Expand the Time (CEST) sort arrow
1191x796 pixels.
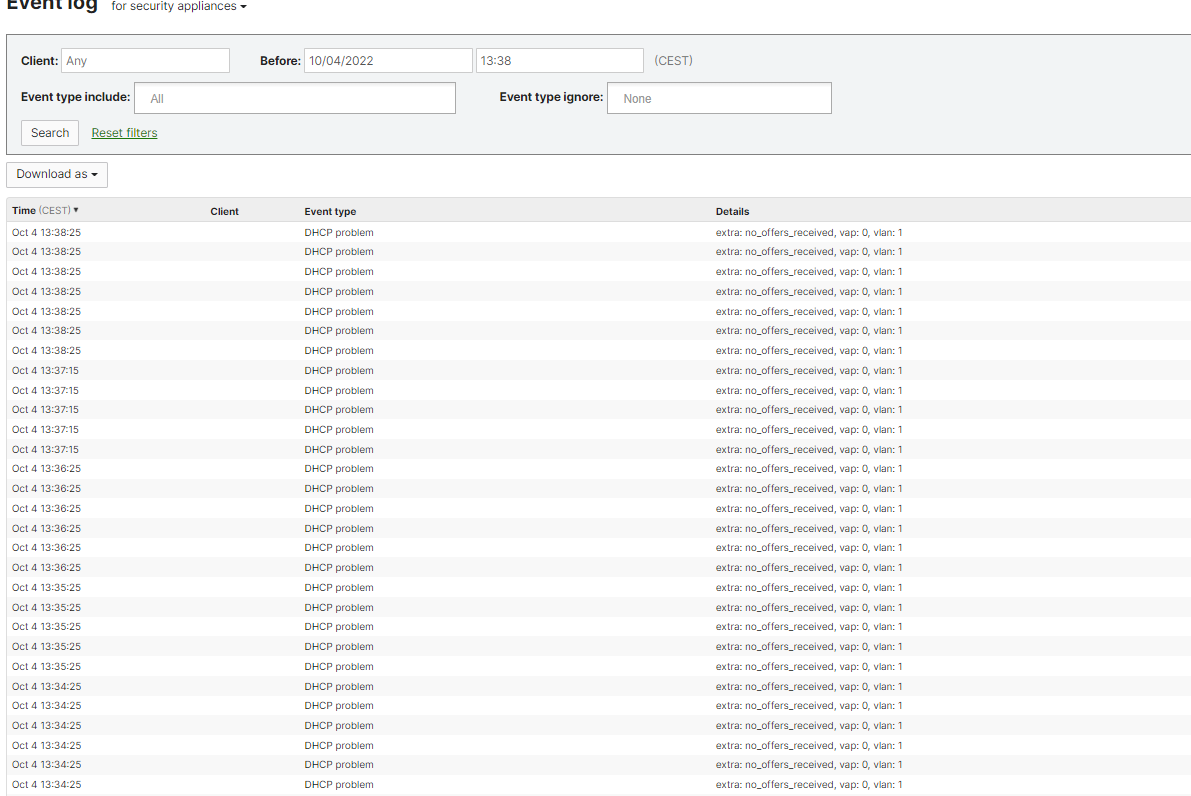tap(77, 210)
